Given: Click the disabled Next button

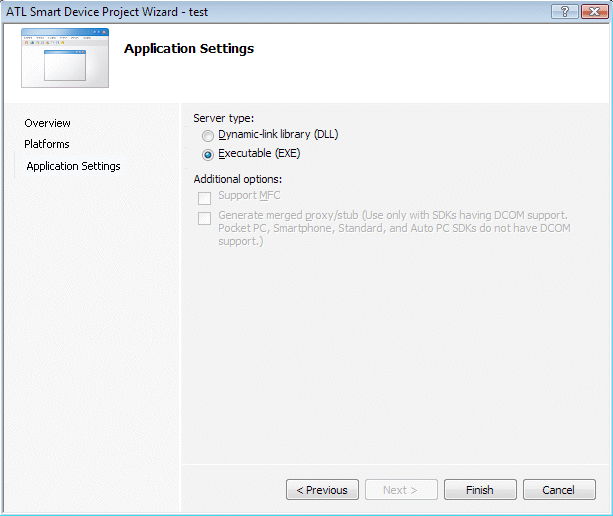Looking at the screenshot, I should [401, 489].
